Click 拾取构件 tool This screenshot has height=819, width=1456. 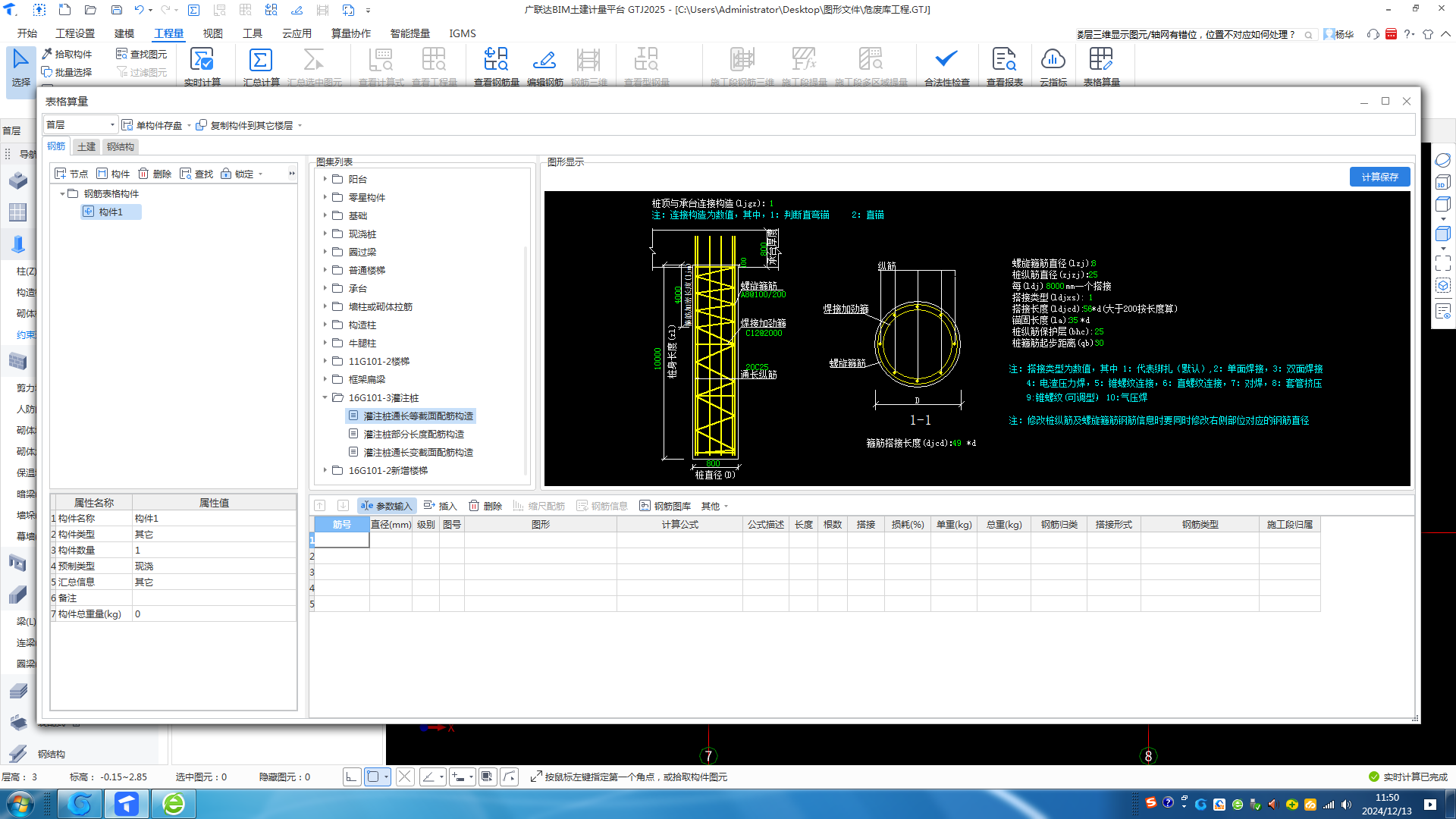(67, 54)
